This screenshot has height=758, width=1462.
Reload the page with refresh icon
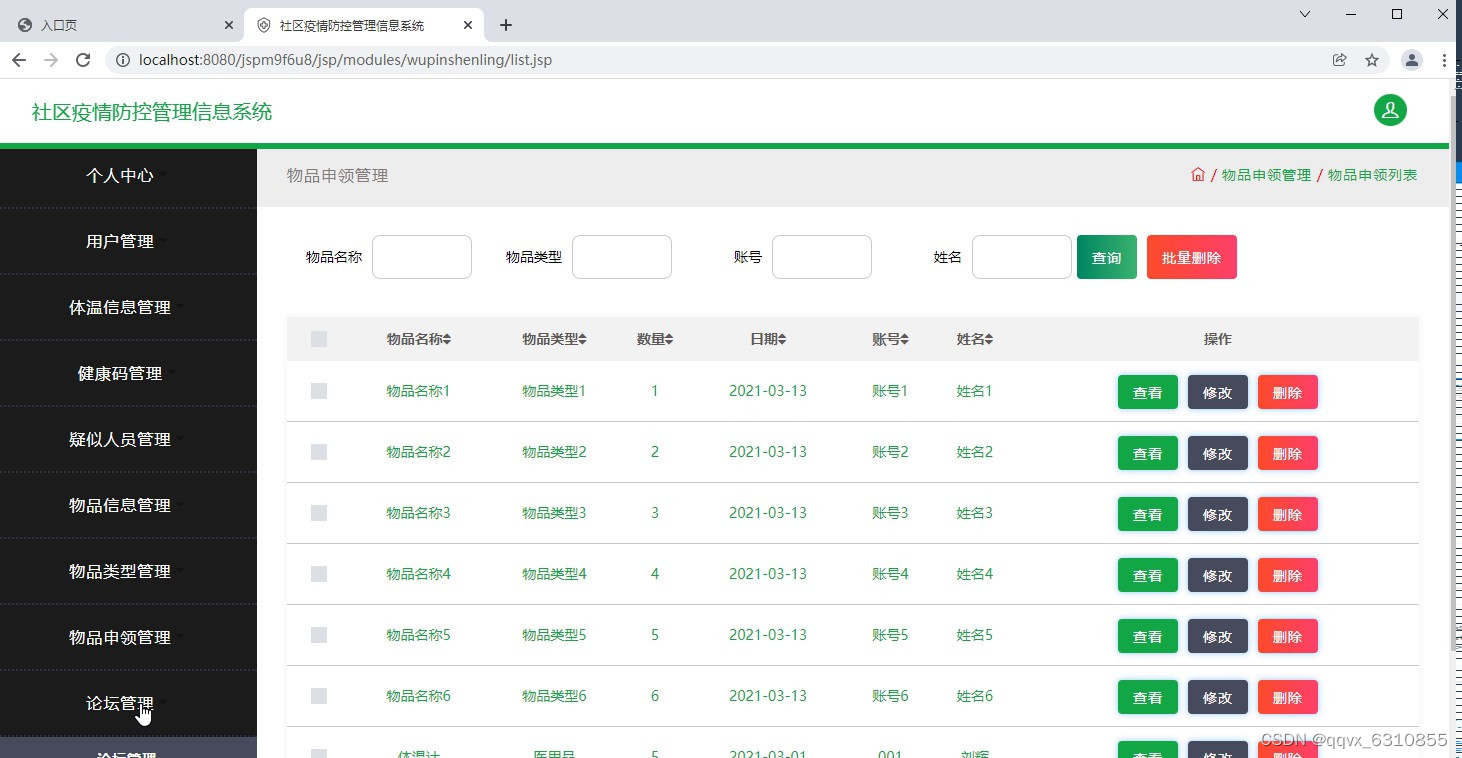pyautogui.click(x=83, y=60)
